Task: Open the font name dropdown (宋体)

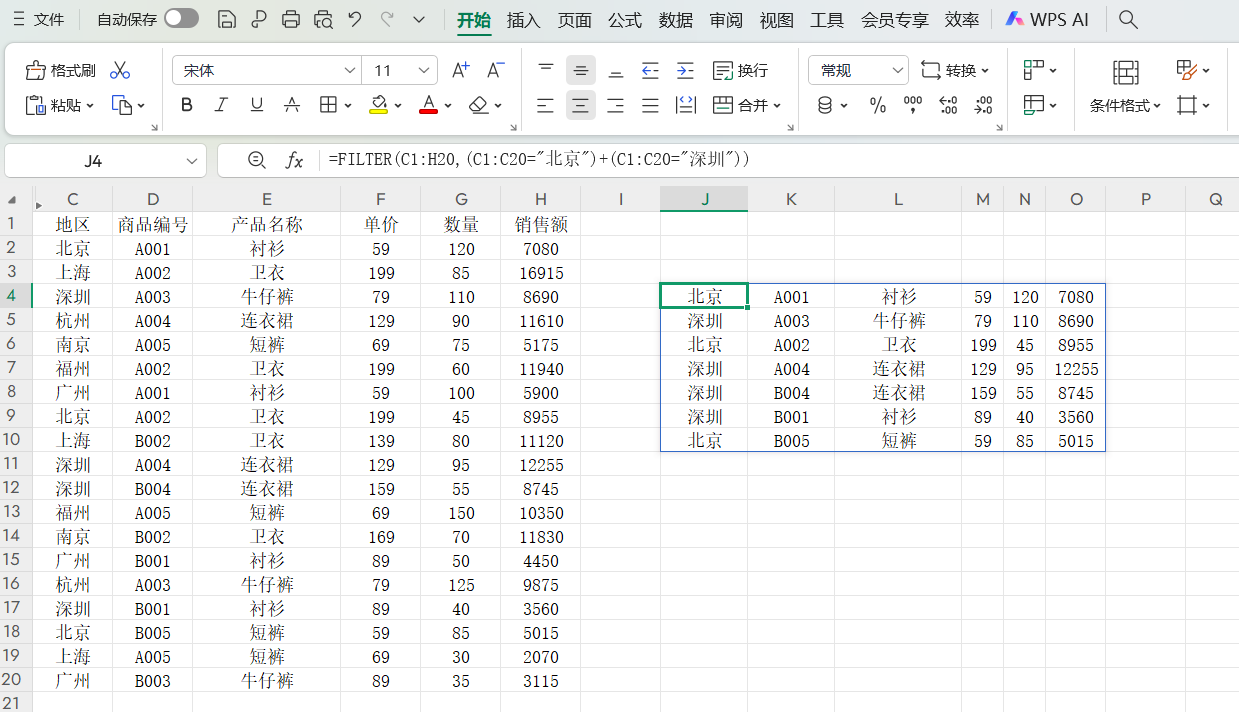Action: point(350,70)
